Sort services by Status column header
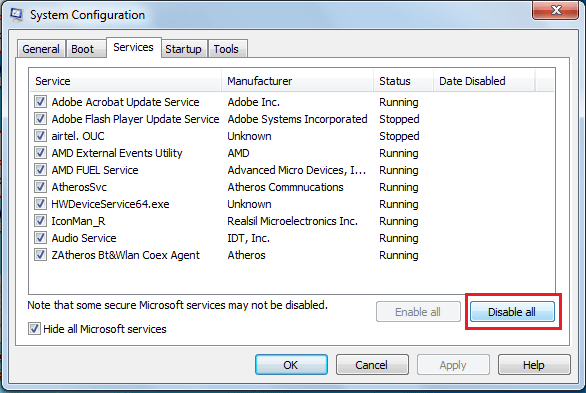 [x=404, y=81]
